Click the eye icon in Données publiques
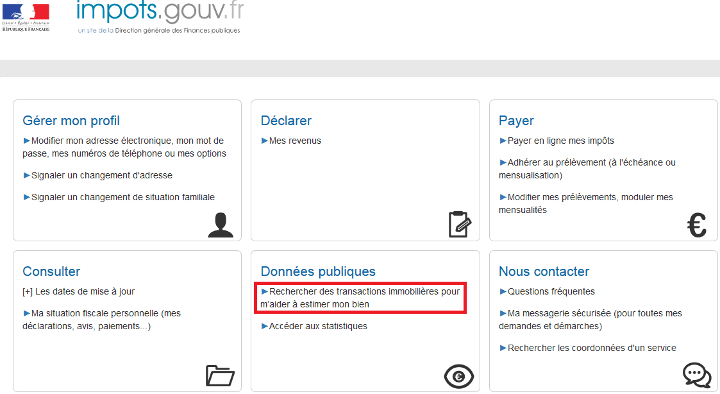 click(x=459, y=377)
